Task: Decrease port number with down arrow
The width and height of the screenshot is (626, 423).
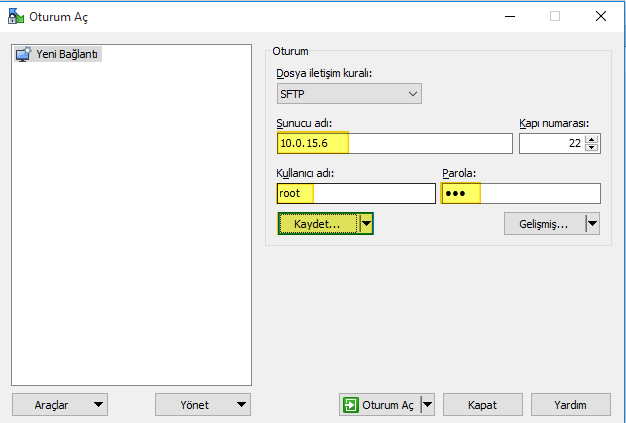Action: pyautogui.click(x=592, y=148)
